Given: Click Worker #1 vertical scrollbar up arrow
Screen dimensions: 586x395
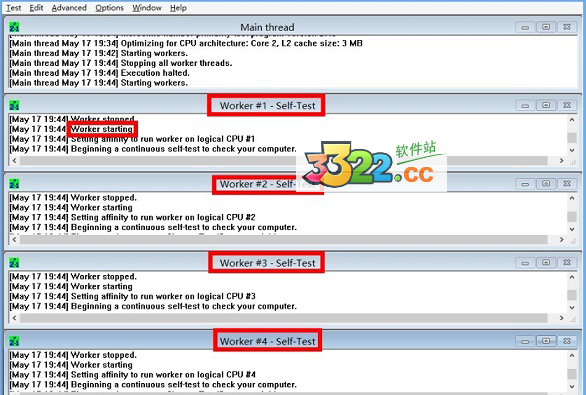Looking at the screenshot, I should coord(572,120).
